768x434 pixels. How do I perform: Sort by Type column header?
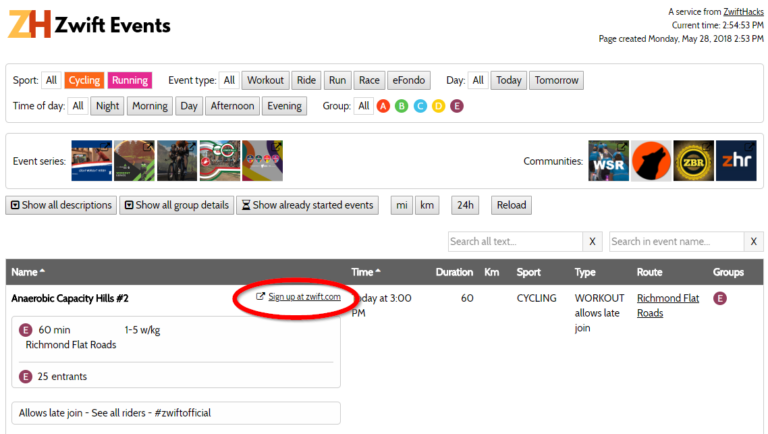585,272
